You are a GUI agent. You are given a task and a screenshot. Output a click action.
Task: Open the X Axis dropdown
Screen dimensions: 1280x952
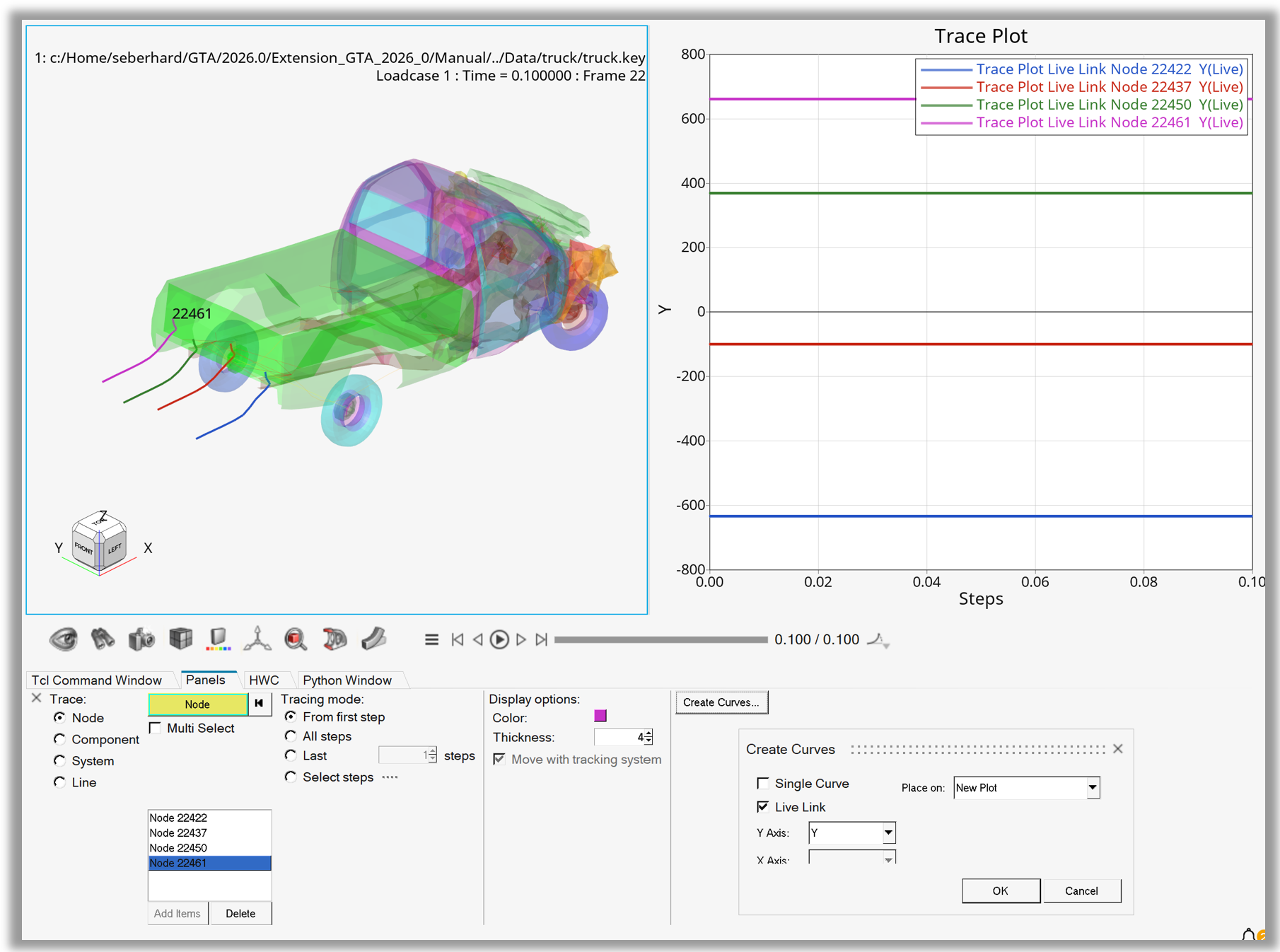[852, 858]
